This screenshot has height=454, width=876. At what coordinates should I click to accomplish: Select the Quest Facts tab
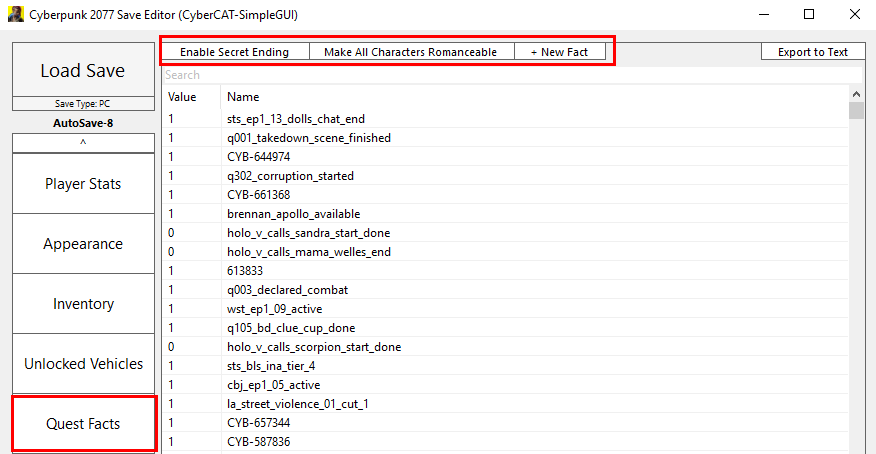click(83, 424)
